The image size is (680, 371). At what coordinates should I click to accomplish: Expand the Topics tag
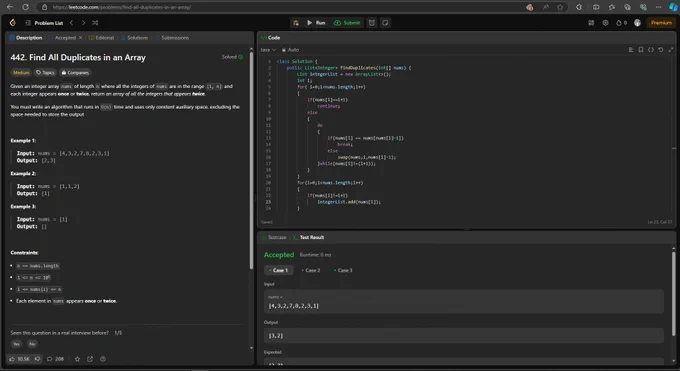tap(45, 72)
